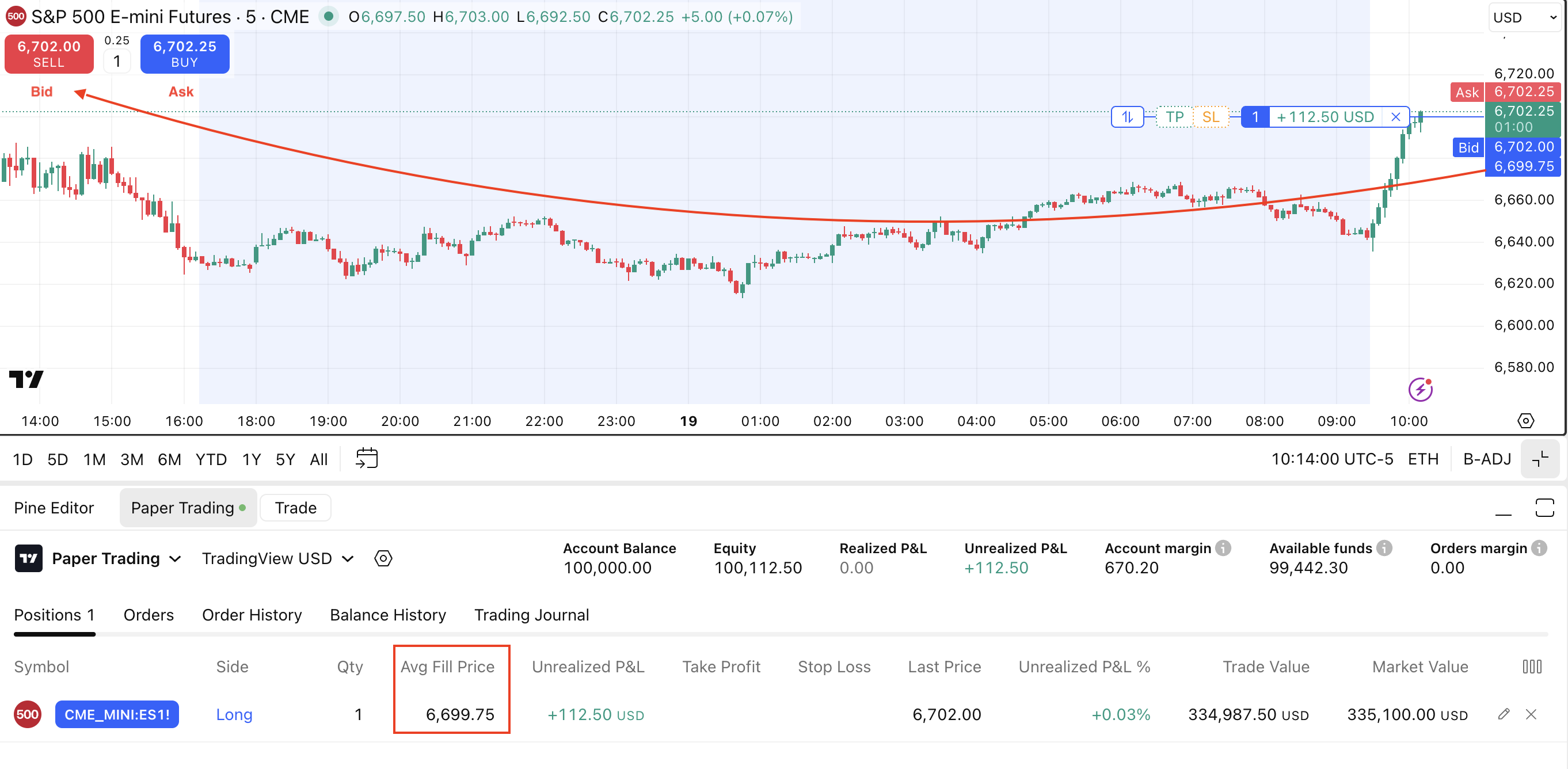The width and height of the screenshot is (1568, 769).
Task: Open the column setup icon in positions table
Action: [1532, 667]
